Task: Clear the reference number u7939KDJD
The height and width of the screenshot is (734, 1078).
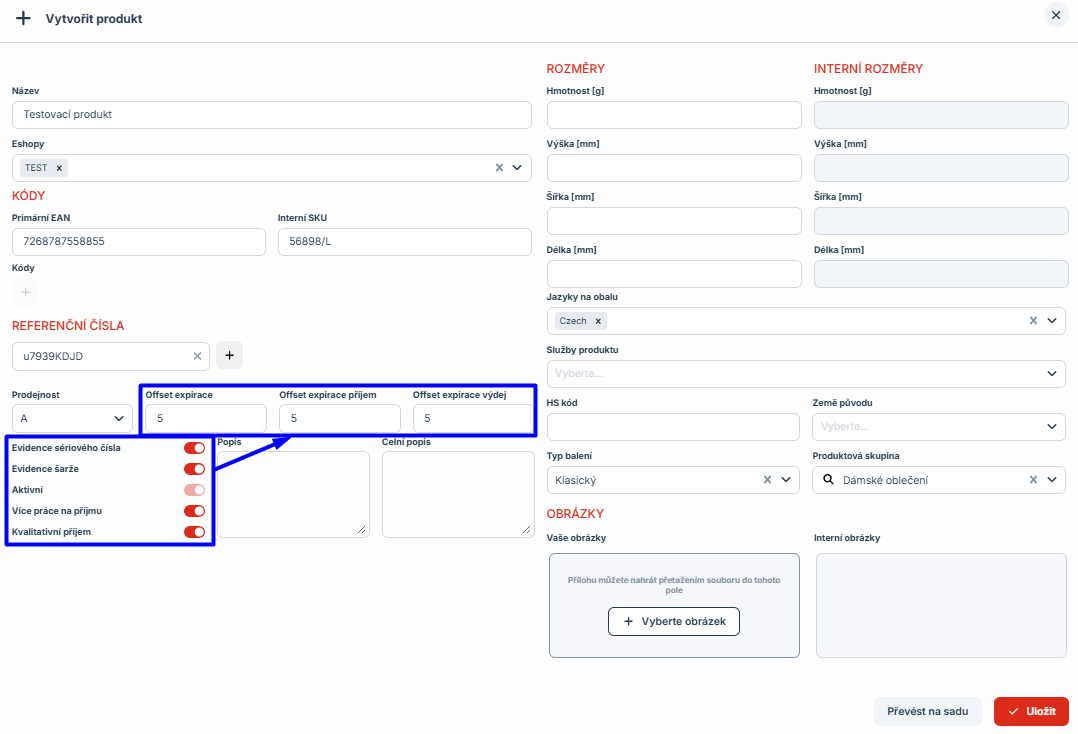Action: [x=197, y=356]
